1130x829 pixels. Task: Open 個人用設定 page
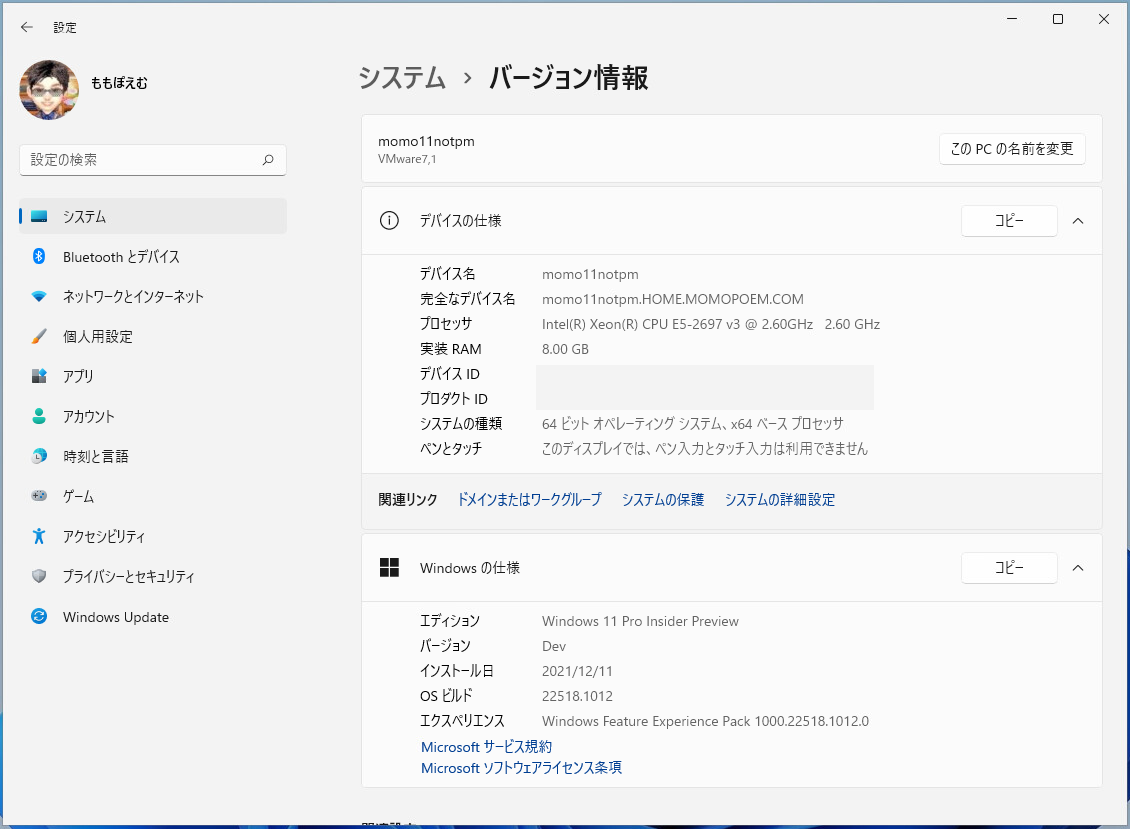click(x=153, y=337)
